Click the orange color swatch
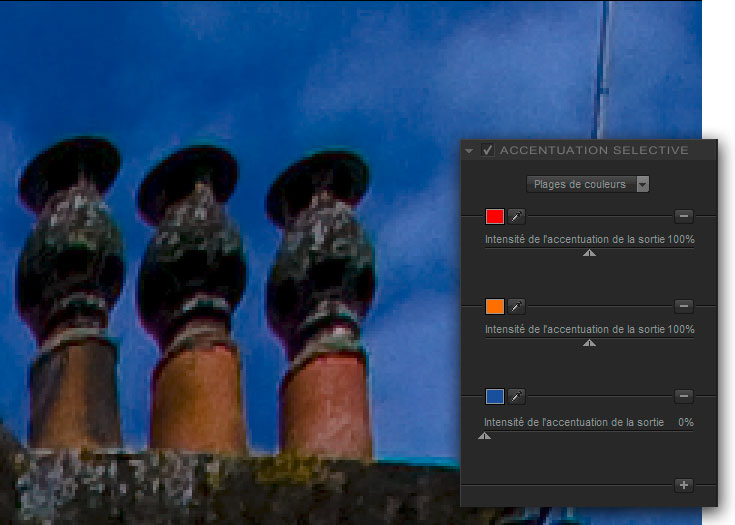Image resolution: width=735 pixels, height=525 pixels. click(495, 306)
